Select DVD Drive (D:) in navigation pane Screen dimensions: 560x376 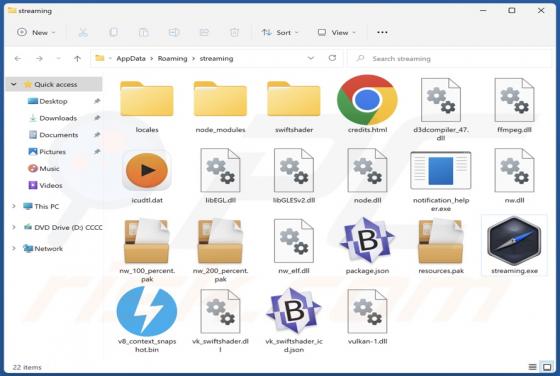(x=68, y=227)
